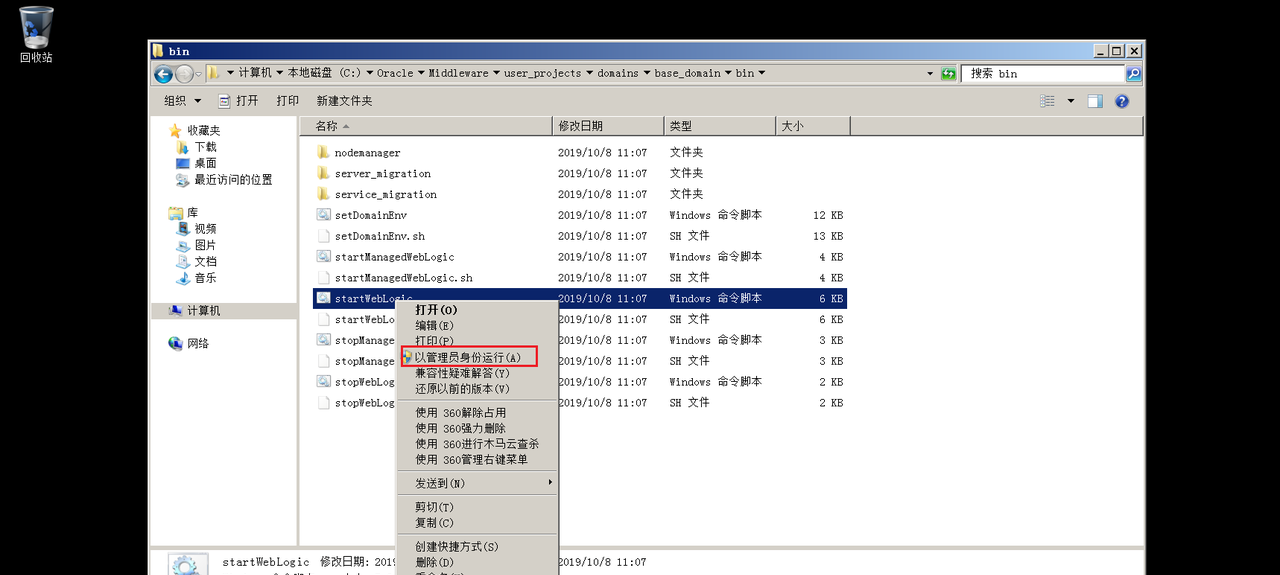Select 网络 in the navigation pane
Image resolution: width=1280 pixels, height=575 pixels.
coord(198,344)
